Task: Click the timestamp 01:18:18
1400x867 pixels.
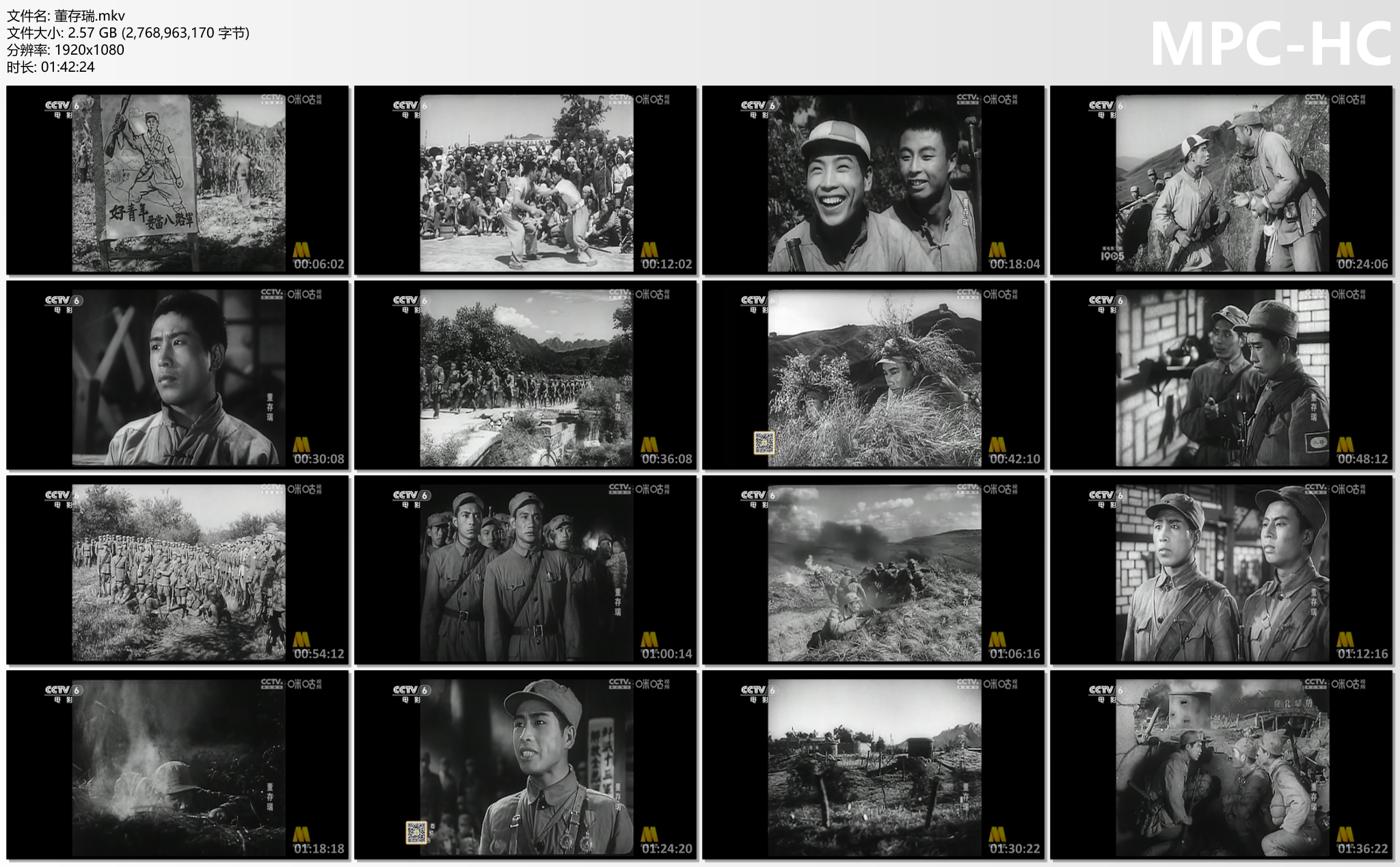Action: click(x=319, y=849)
